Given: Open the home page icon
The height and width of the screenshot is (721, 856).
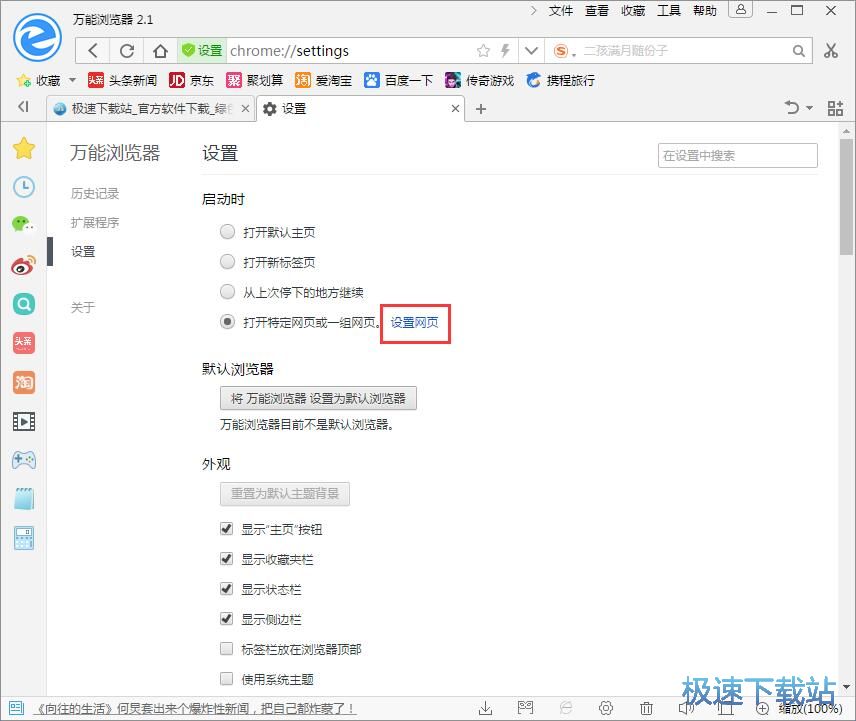Looking at the screenshot, I should tap(160, 51).
